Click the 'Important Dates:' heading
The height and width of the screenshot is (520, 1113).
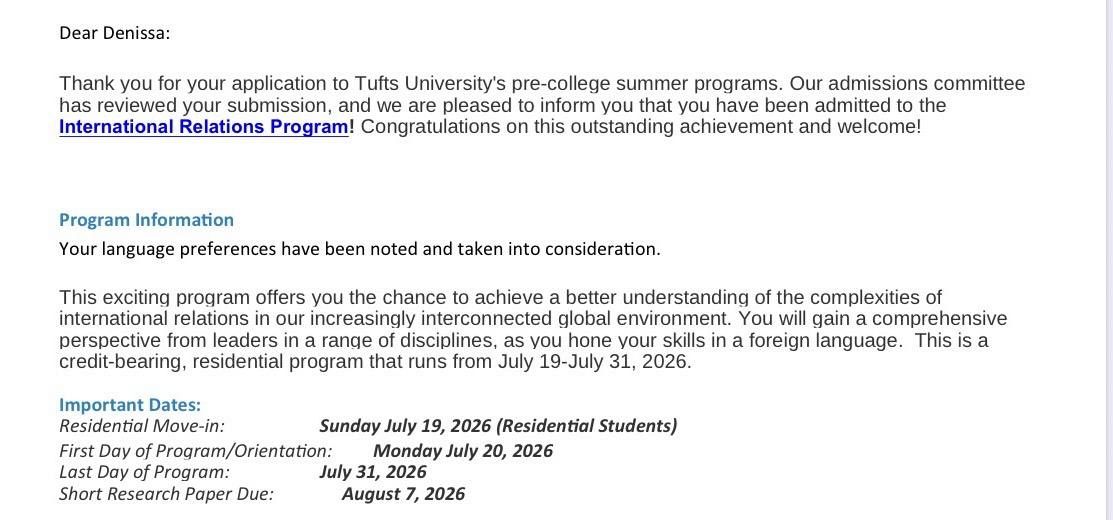130,405
